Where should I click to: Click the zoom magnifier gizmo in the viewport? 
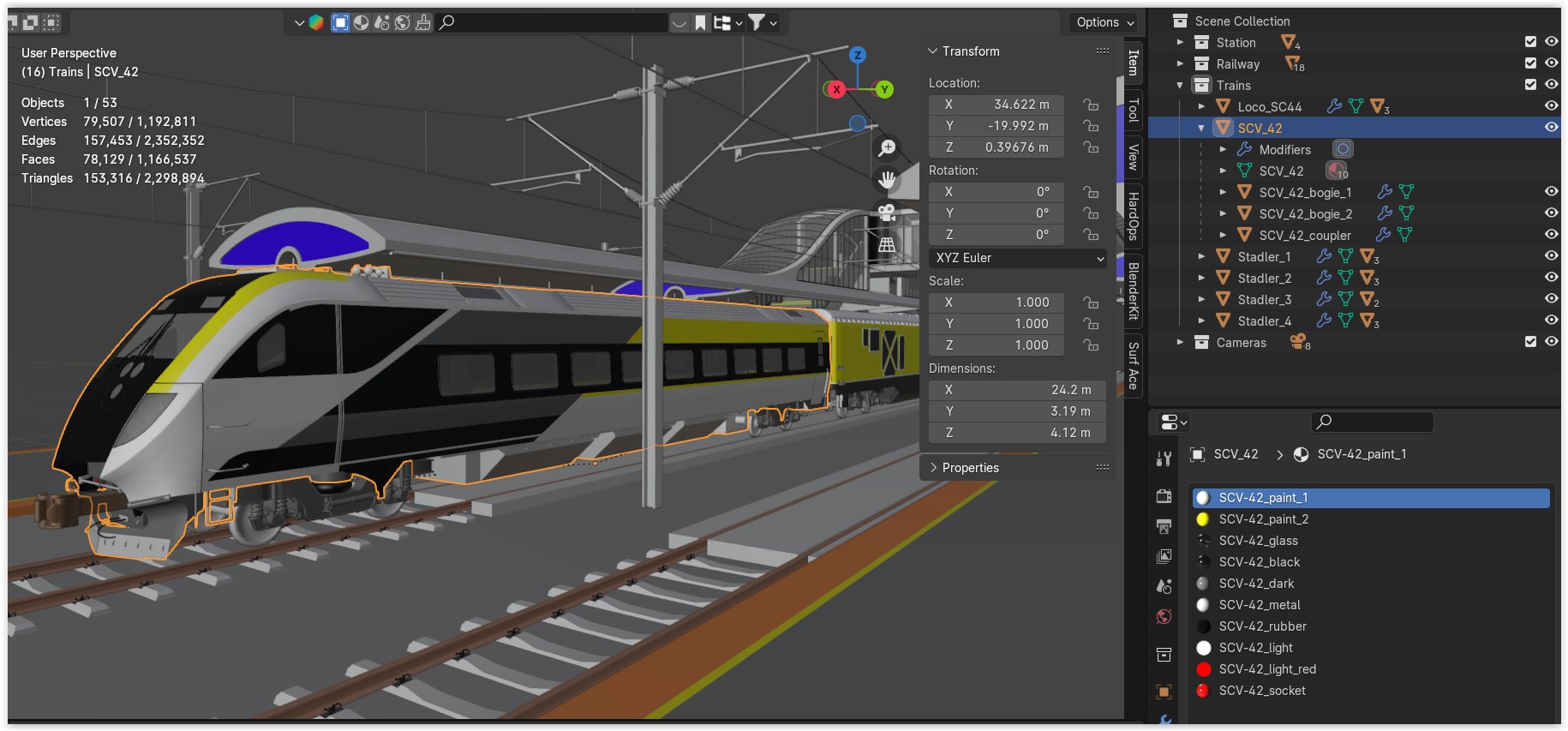tap(887, 148)
